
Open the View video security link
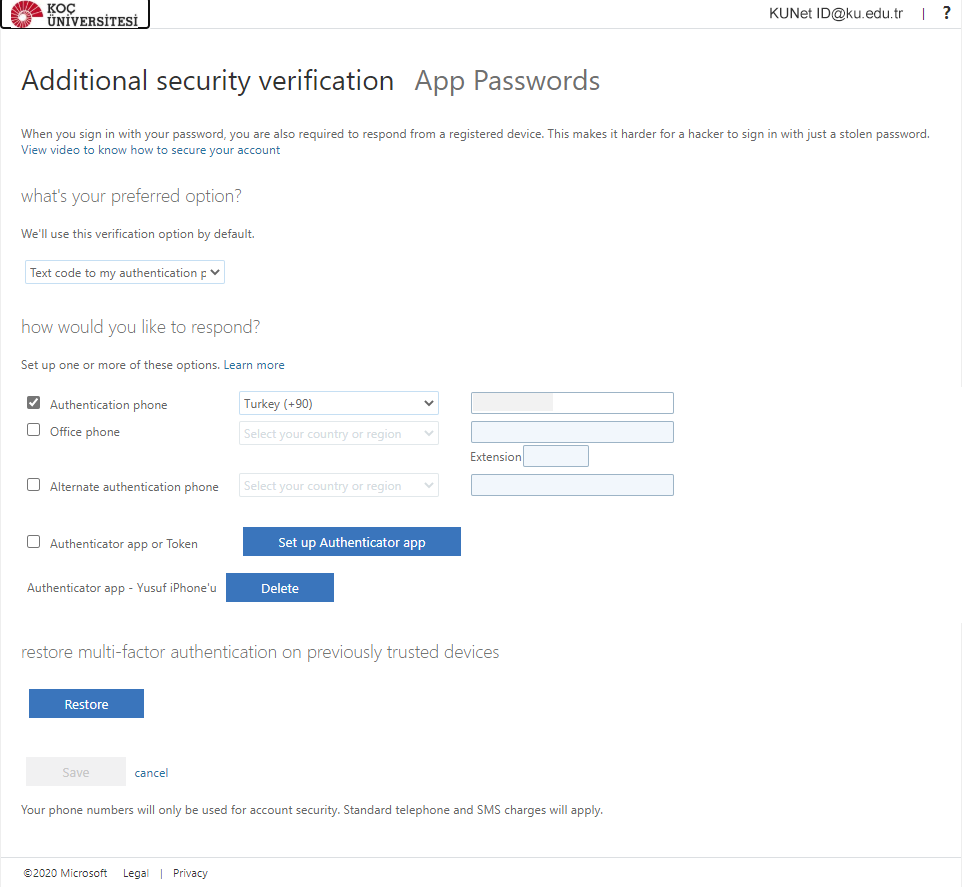tap(150, 150)
